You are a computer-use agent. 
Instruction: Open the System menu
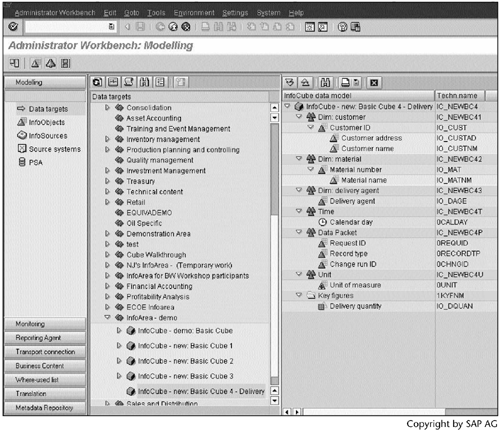click(268, 13)
